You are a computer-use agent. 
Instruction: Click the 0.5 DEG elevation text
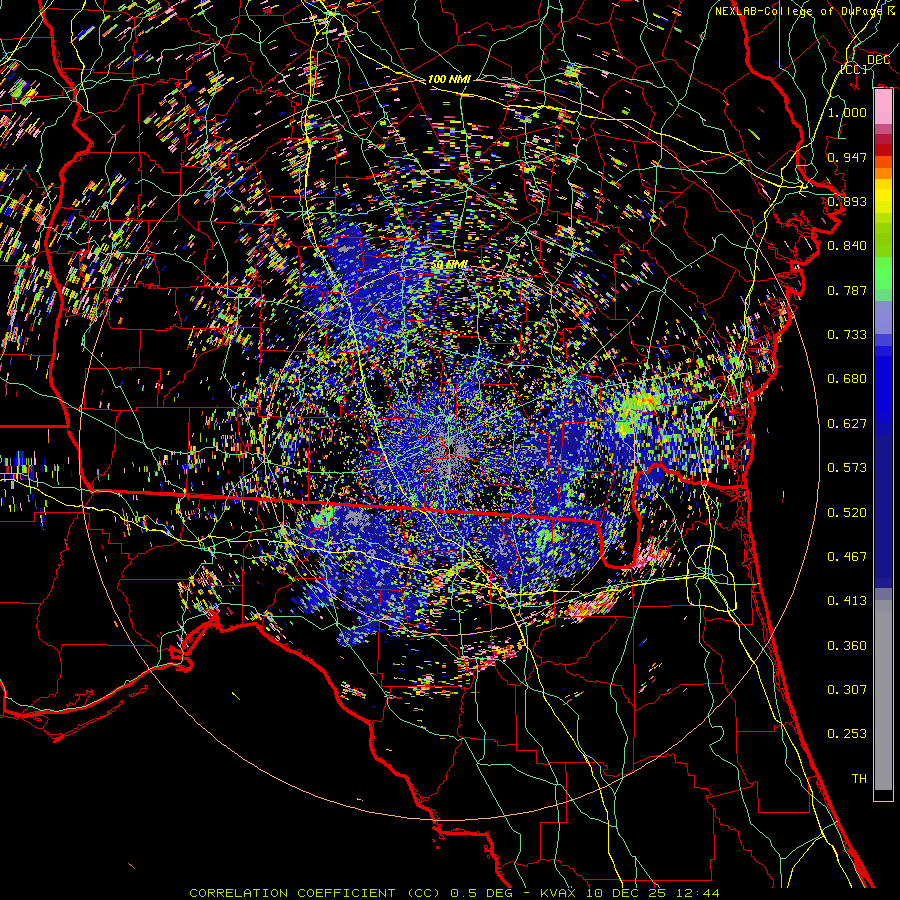(x=481, y=893)
